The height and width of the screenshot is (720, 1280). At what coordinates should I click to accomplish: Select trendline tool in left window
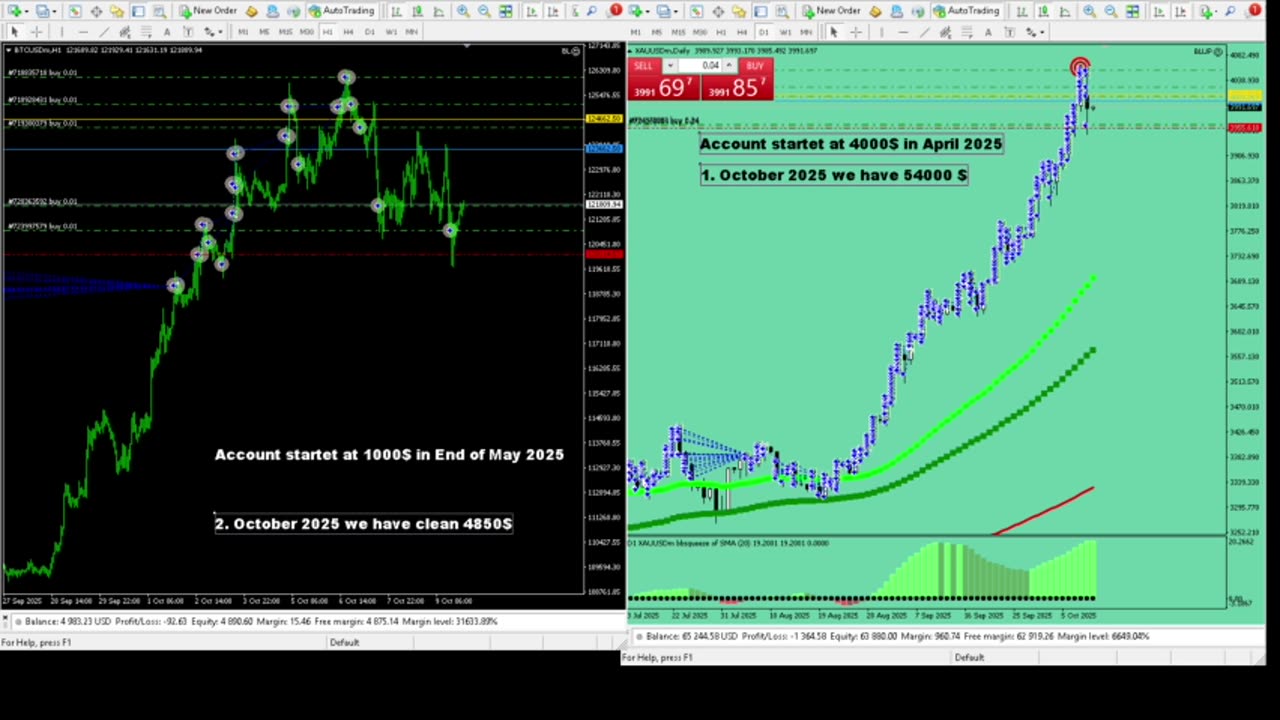click(x=104, y=32)
